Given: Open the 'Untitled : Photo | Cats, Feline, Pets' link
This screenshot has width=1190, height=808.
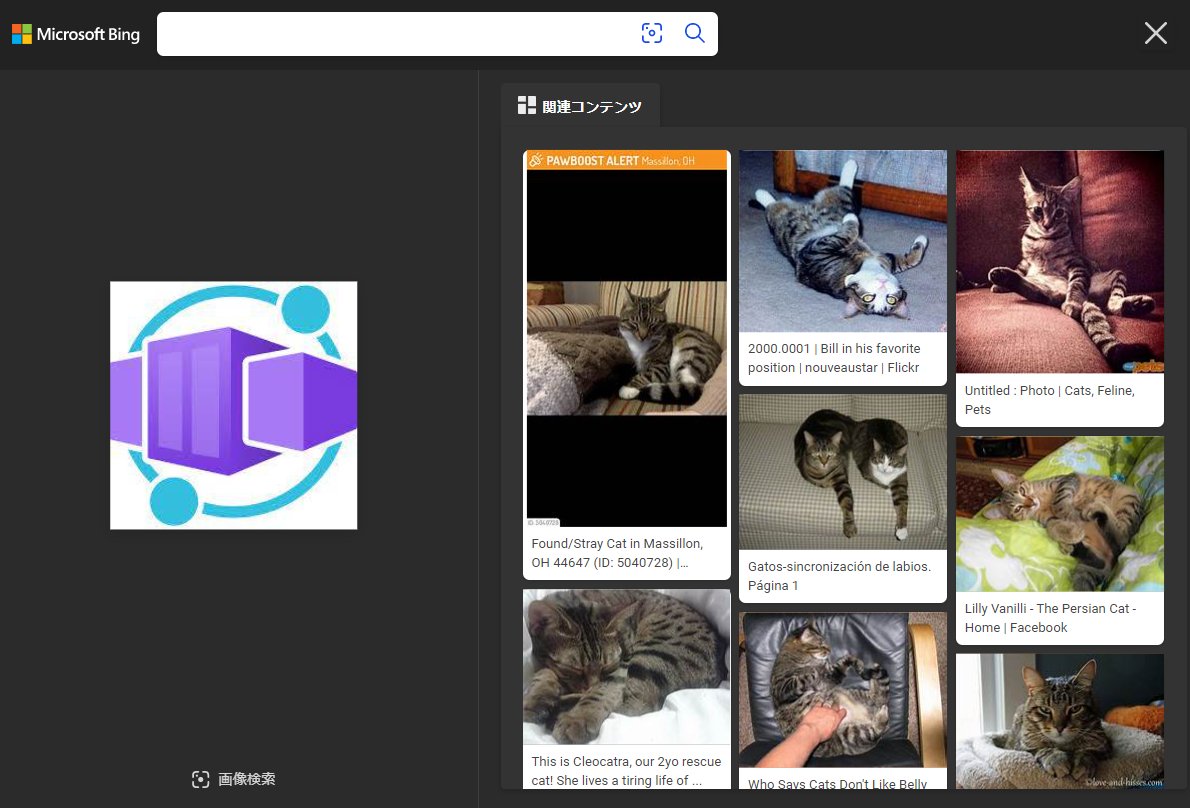Looking at the screenshot, I should pos(1049,400).
